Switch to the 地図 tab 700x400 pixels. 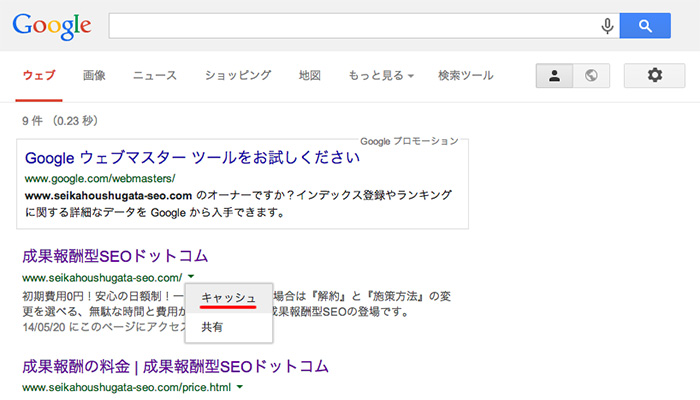[x=310, y=75]
